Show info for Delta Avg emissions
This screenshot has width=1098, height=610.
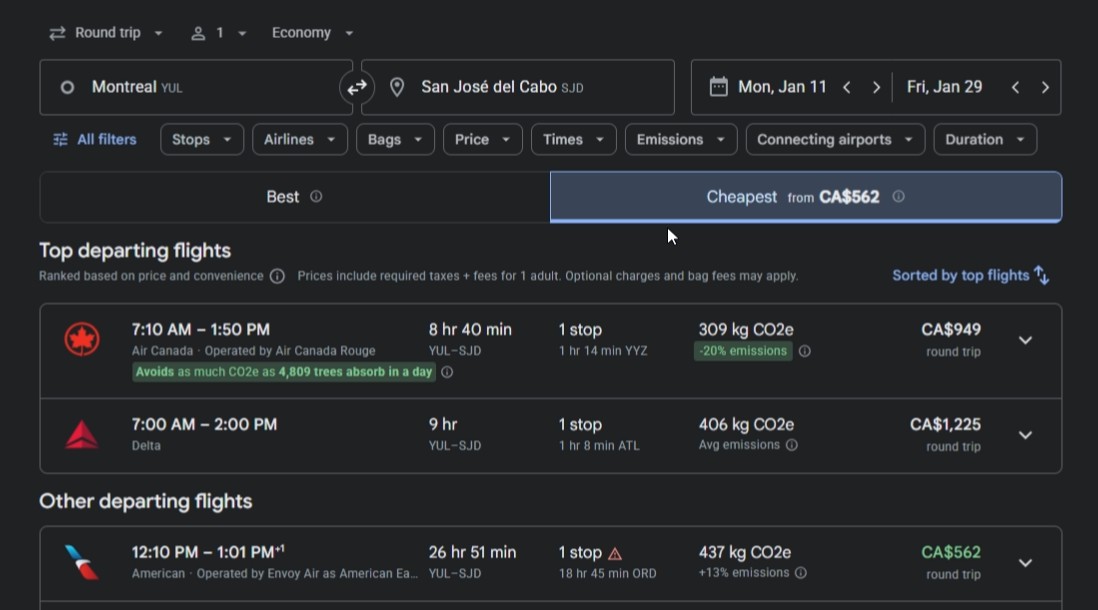(x=791, y=445)
